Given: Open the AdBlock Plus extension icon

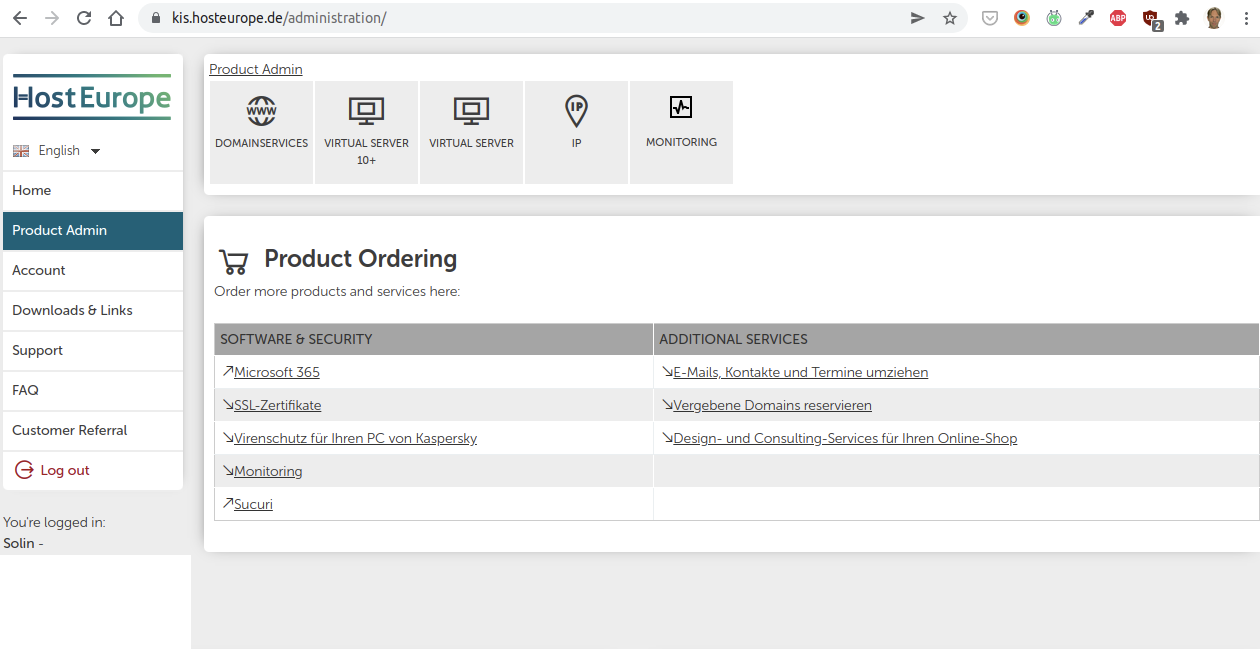Looking at the screenshot, I should pos(1118,18).
